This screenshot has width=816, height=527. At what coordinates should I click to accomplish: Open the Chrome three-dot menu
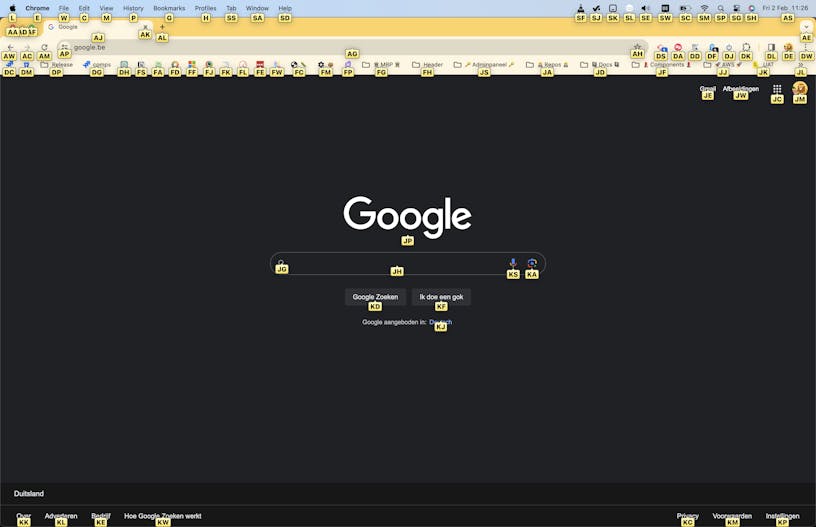(806, 47)
